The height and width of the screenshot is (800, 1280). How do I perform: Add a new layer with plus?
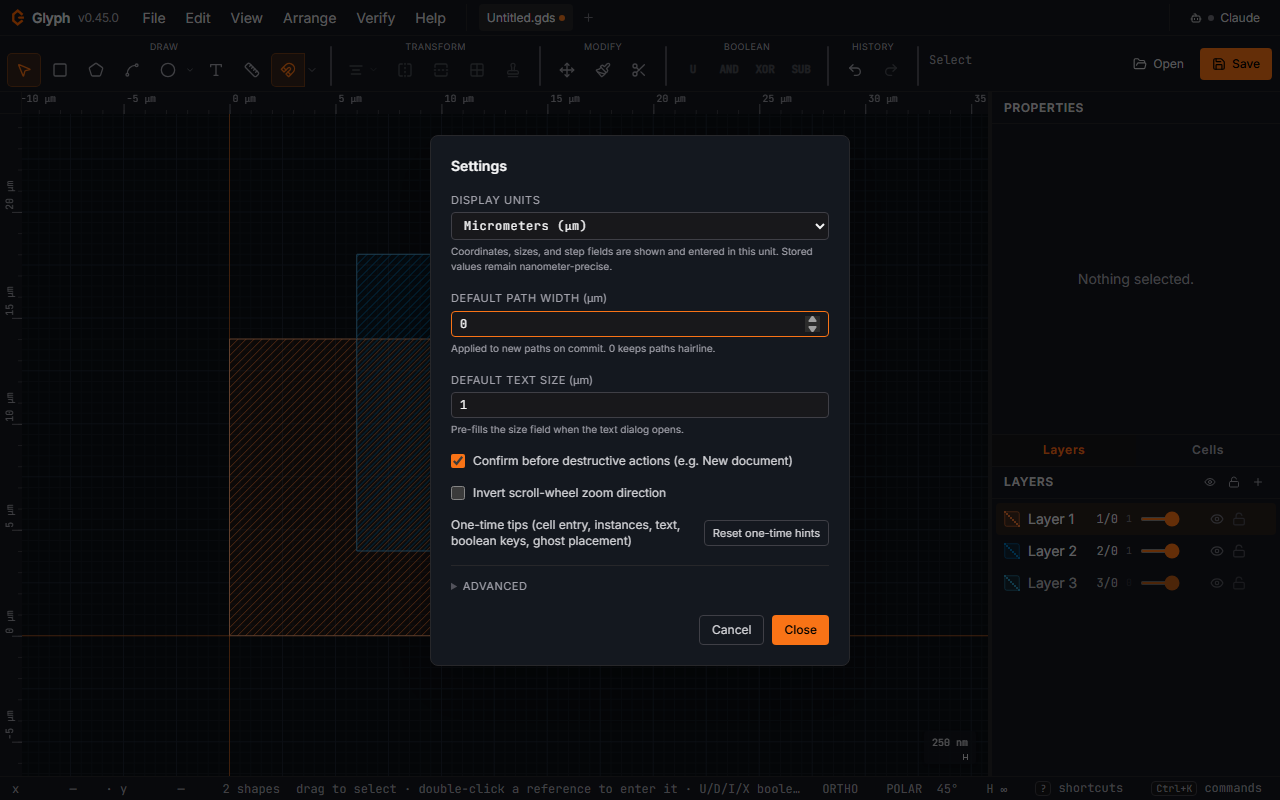coord(1258,482)
